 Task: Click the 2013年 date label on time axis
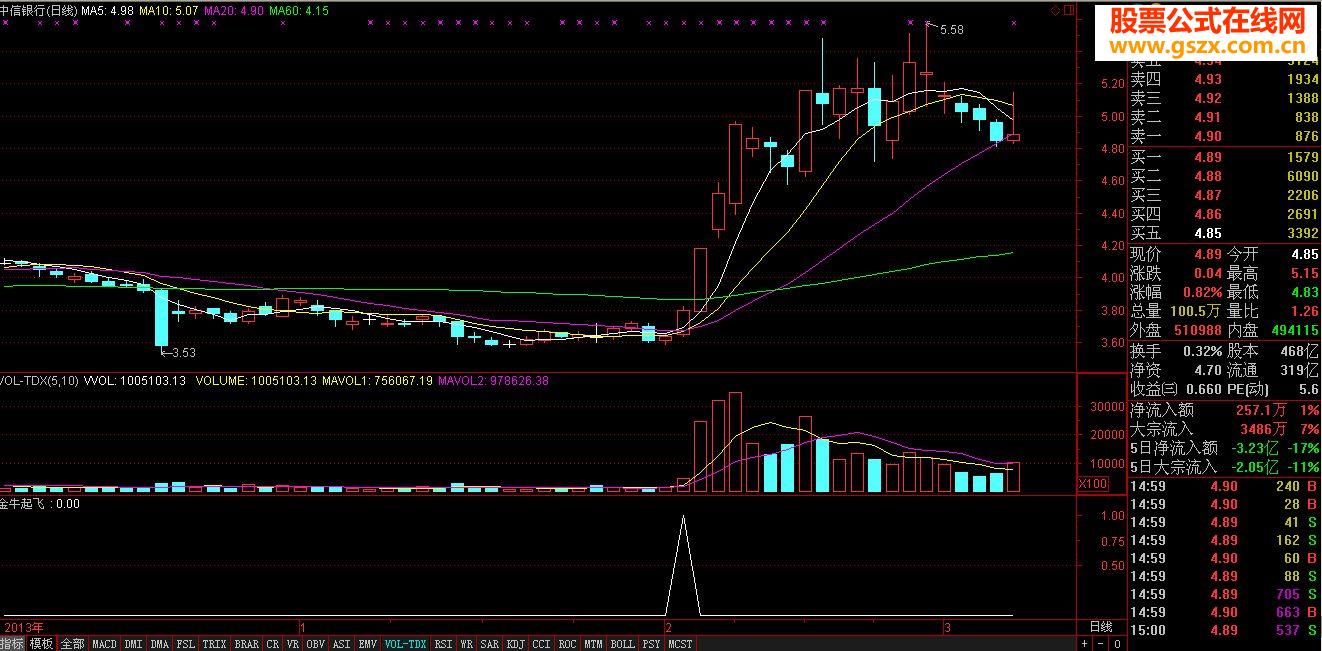[22, 627]
